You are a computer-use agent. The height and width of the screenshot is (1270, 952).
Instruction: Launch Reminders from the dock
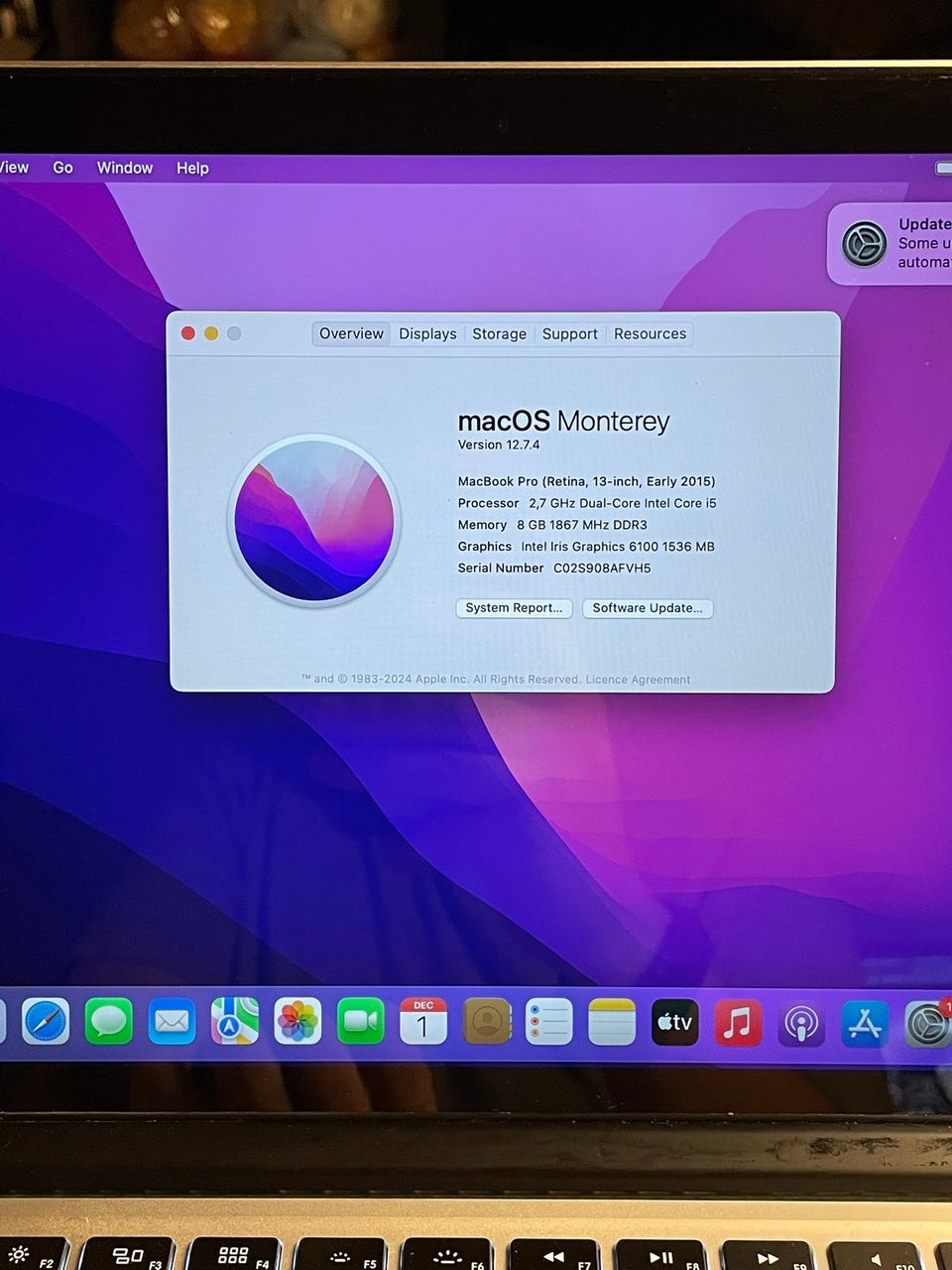(549, 1022)
